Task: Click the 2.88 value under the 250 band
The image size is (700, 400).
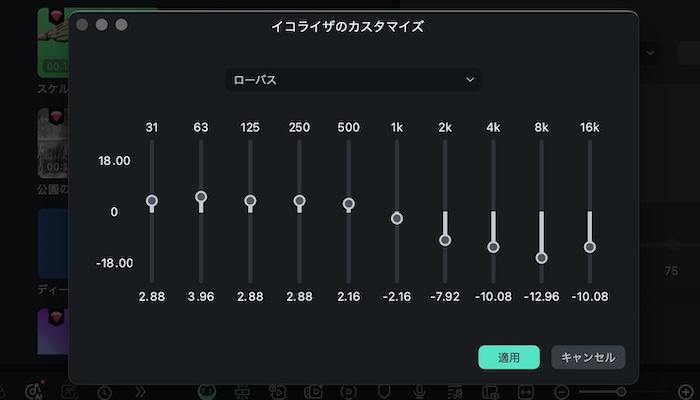Action: point(299,296)
